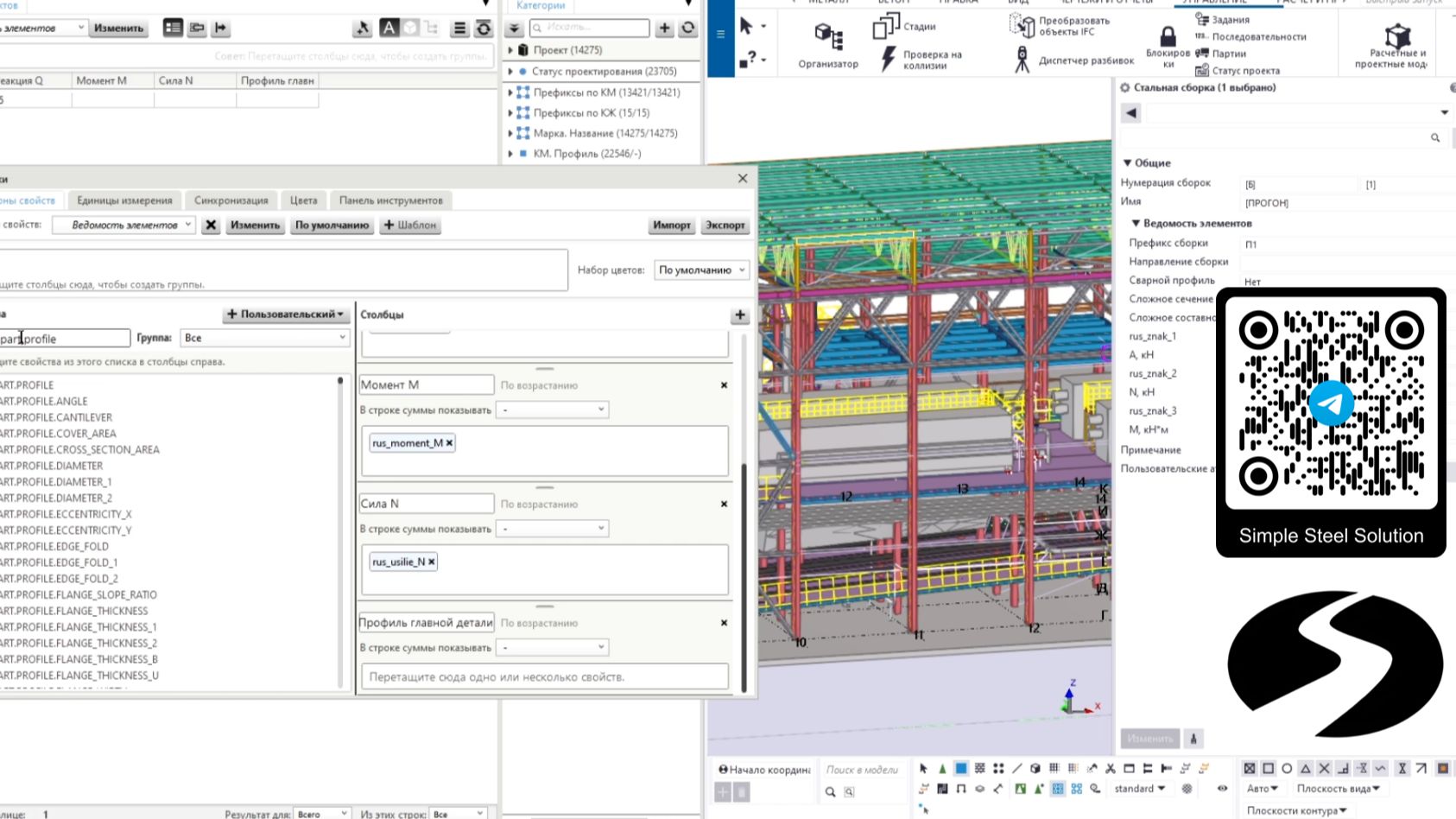1456x819 pixels.
Task: Toggle the eye visibility icon in snapping toolbar
Action: (x=1222, y=788)
